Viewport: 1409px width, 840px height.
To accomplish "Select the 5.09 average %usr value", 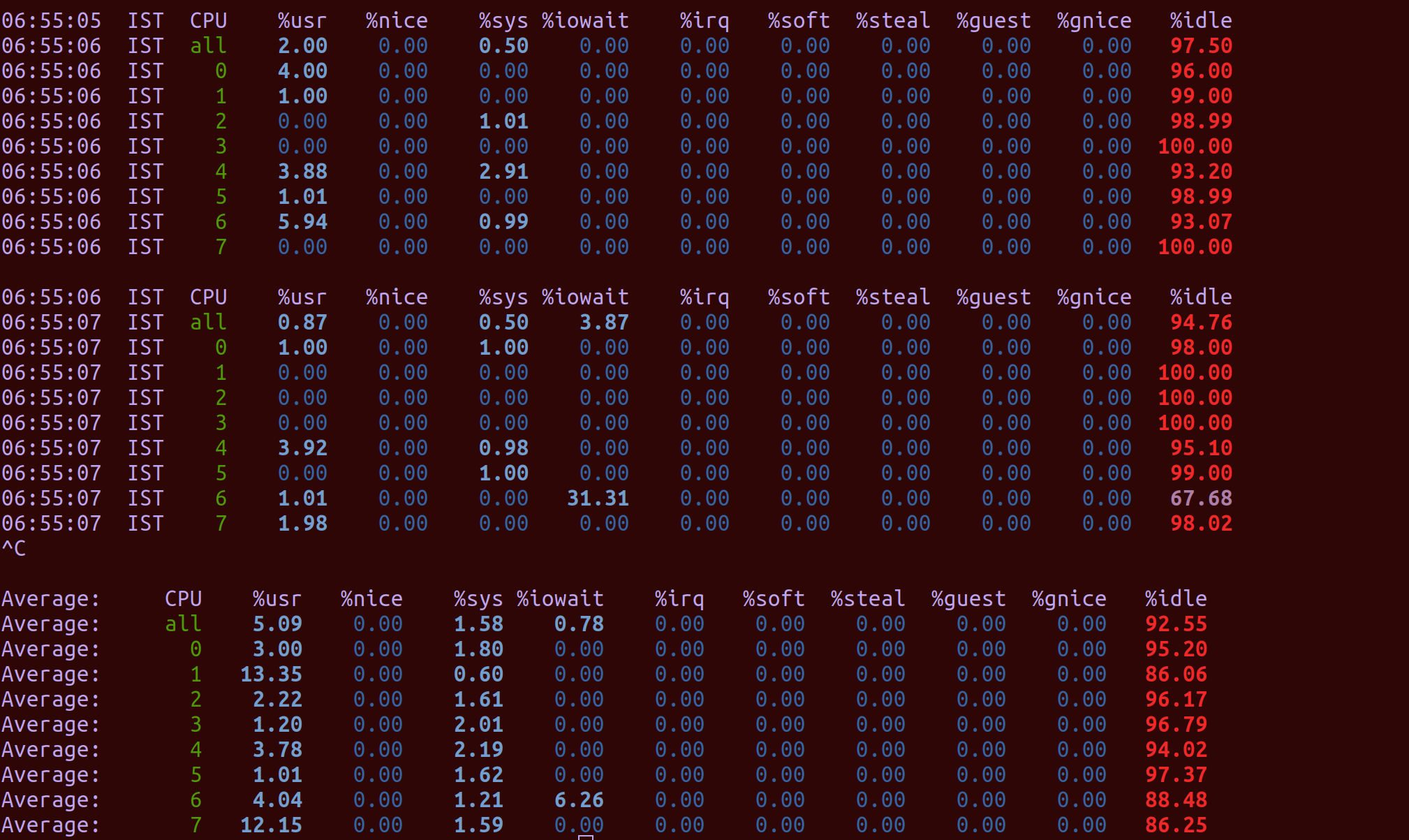I will [x=277, y=624].
